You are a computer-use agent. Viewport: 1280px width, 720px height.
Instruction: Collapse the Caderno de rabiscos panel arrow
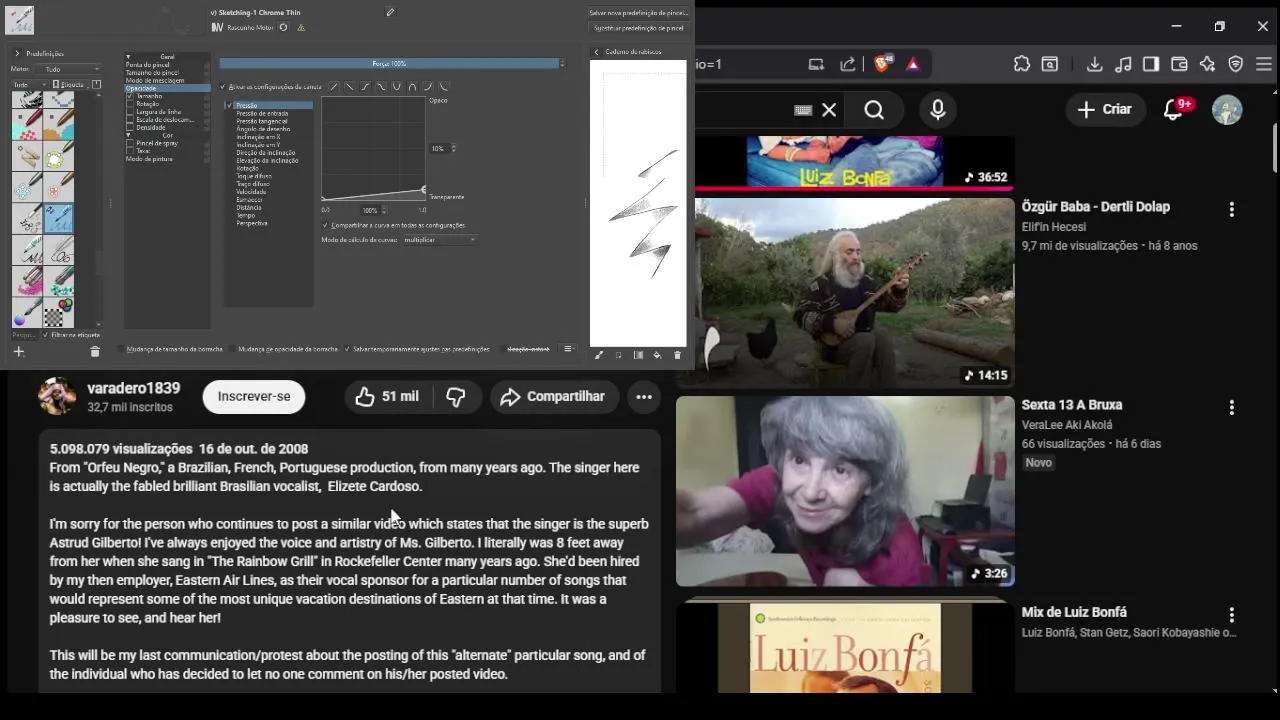click(596, 52)
